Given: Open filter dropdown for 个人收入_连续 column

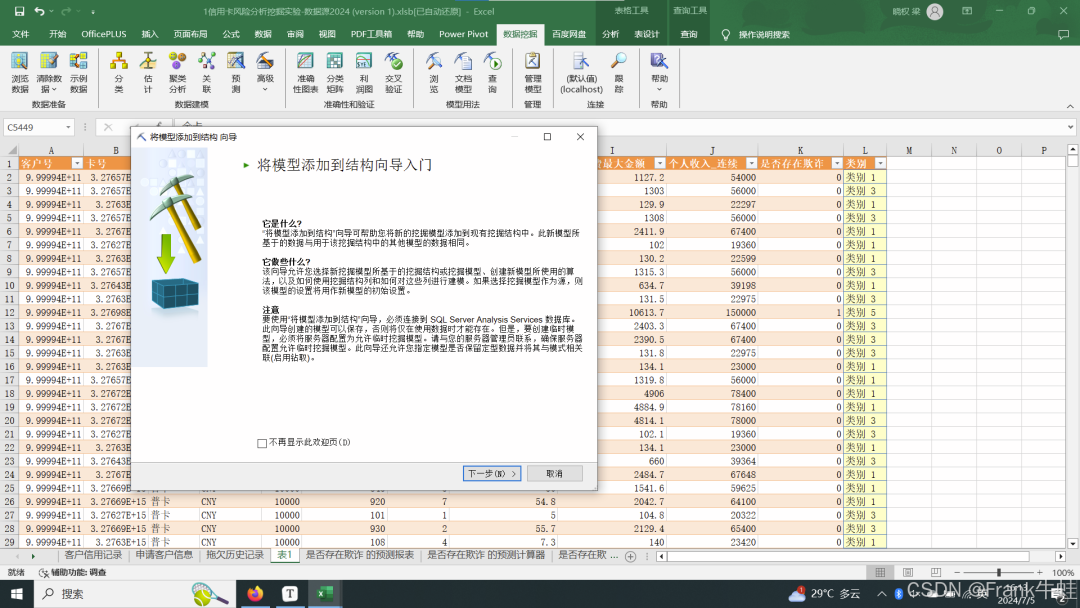Looking at the screenshot, I should point(751,163).
